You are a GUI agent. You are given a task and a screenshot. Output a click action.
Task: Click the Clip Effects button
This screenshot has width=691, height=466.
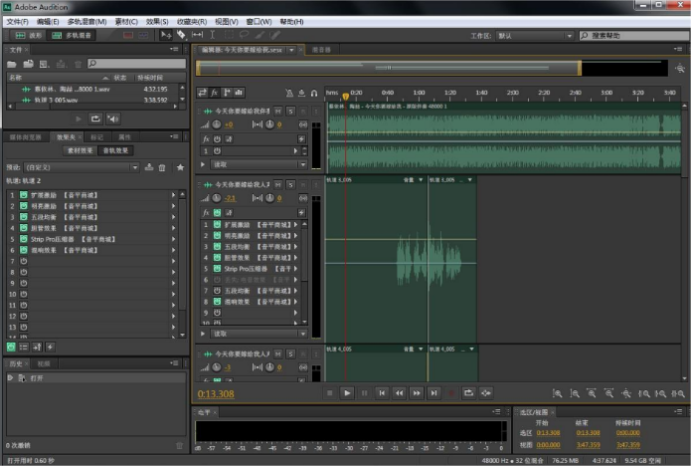click(80, 150)
